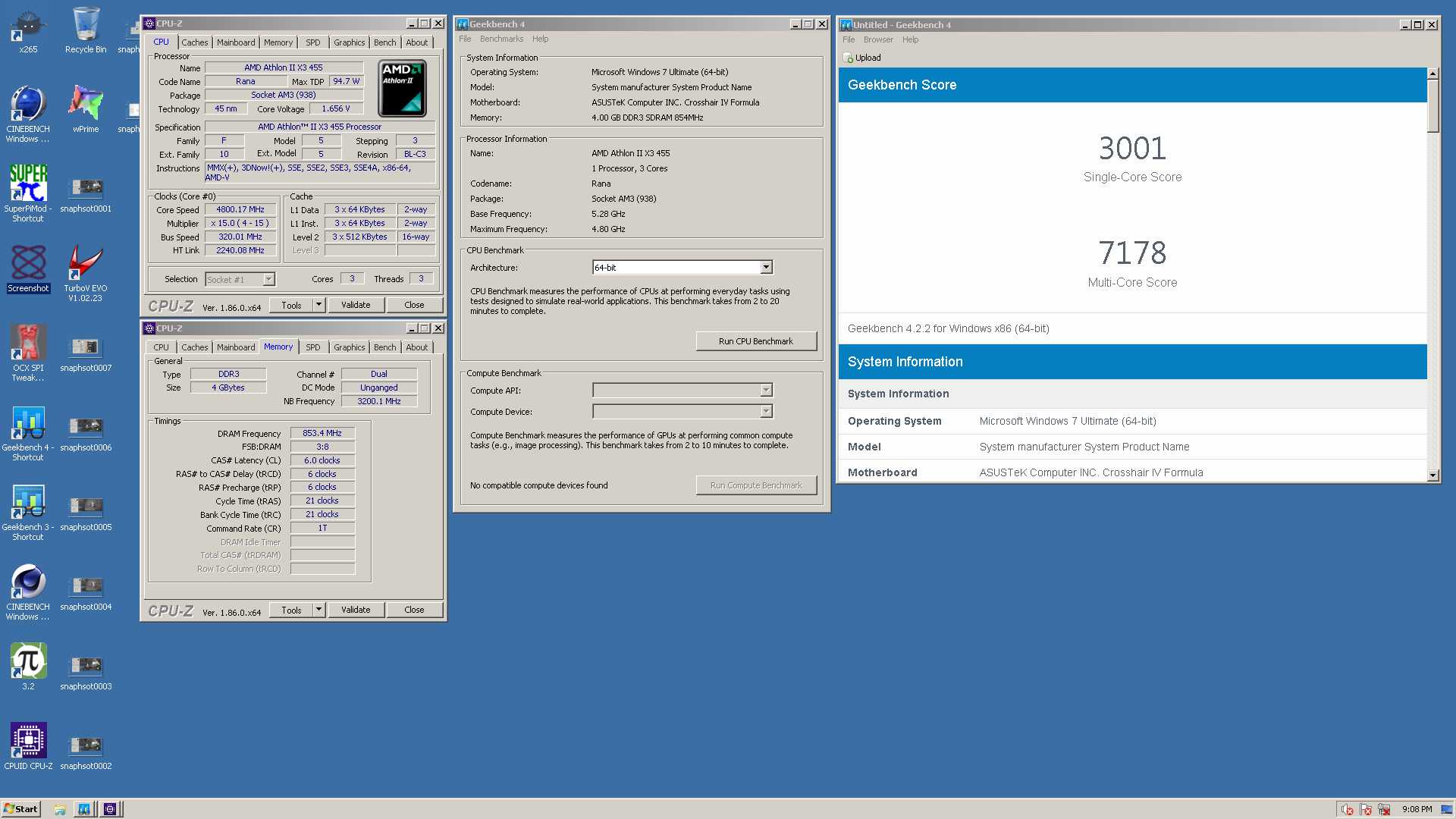This screenshot has height=819, width=1456.
Task: Click the taskbar clock showing 9:08 PM
Action: point(1417,809)
